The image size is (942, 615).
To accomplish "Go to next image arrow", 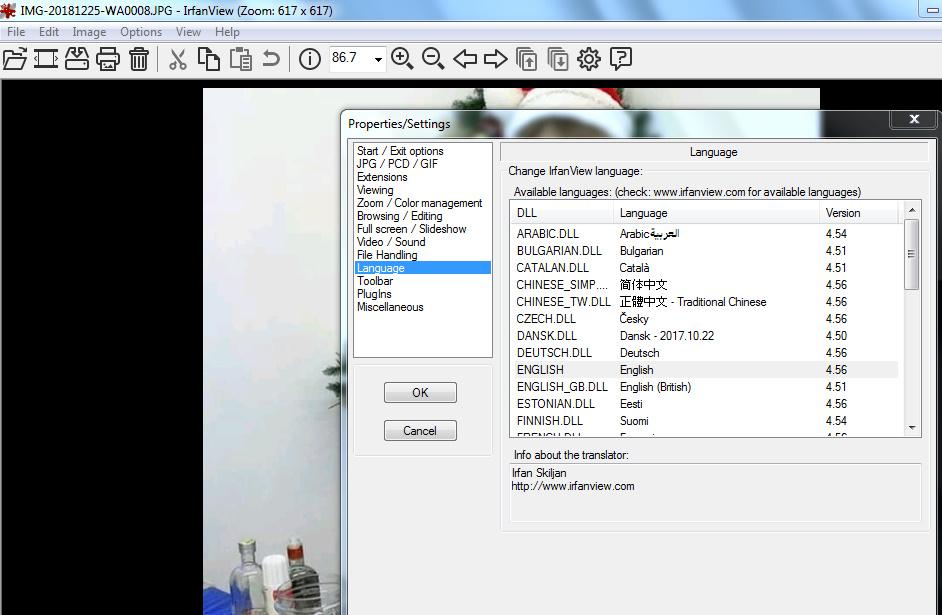I will tap(496, 59).
